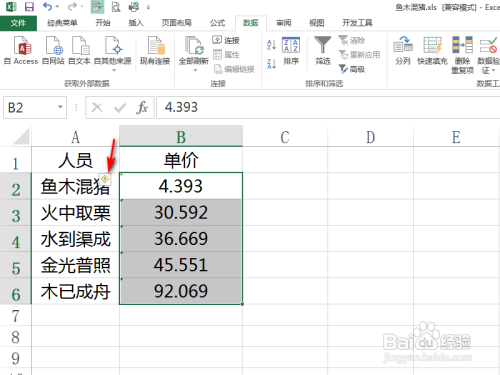
Task: Switch to Home (开始) tab
Action: [x=103, y=23]
